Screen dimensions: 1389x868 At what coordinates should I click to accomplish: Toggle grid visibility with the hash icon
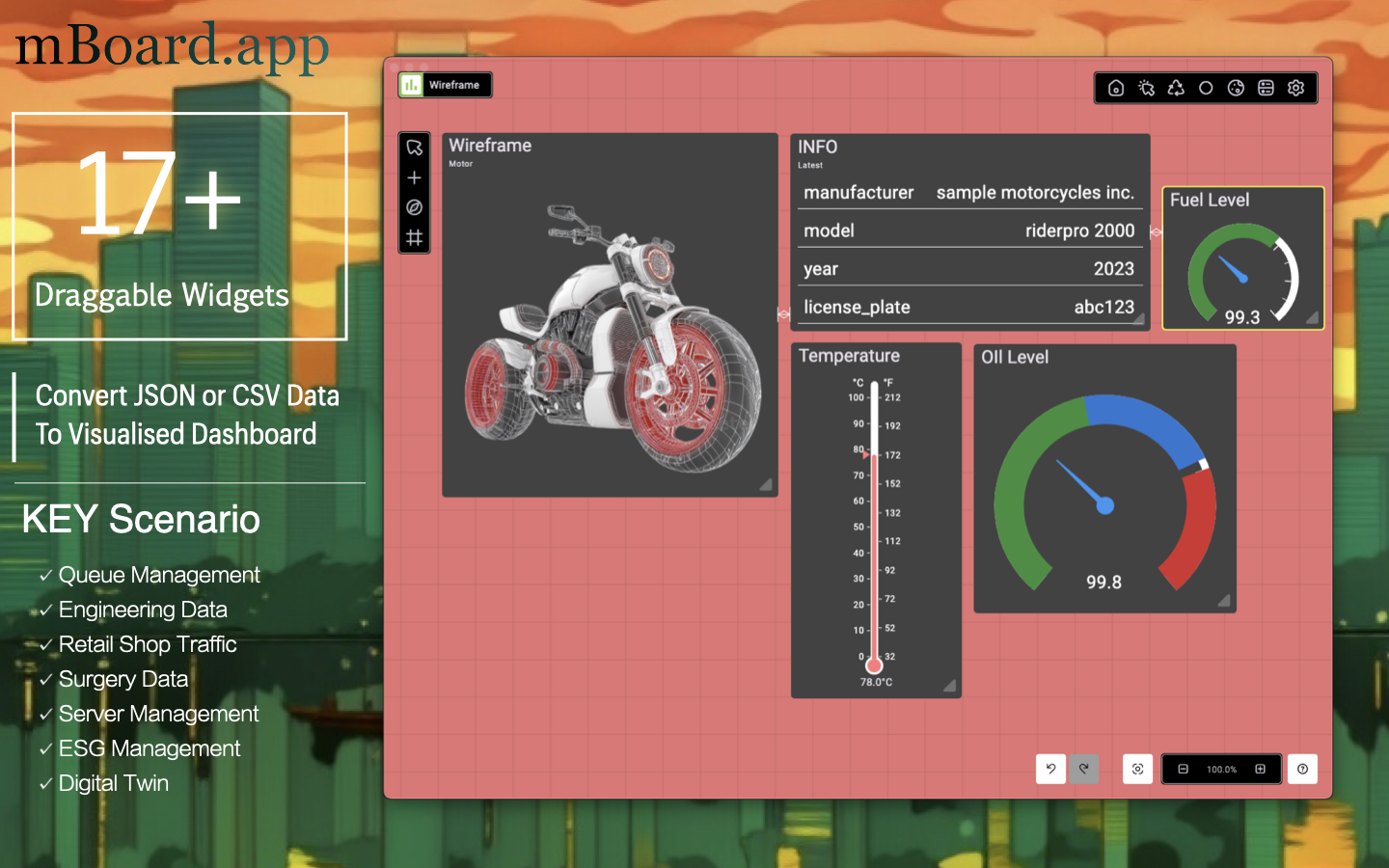point(414,239)
